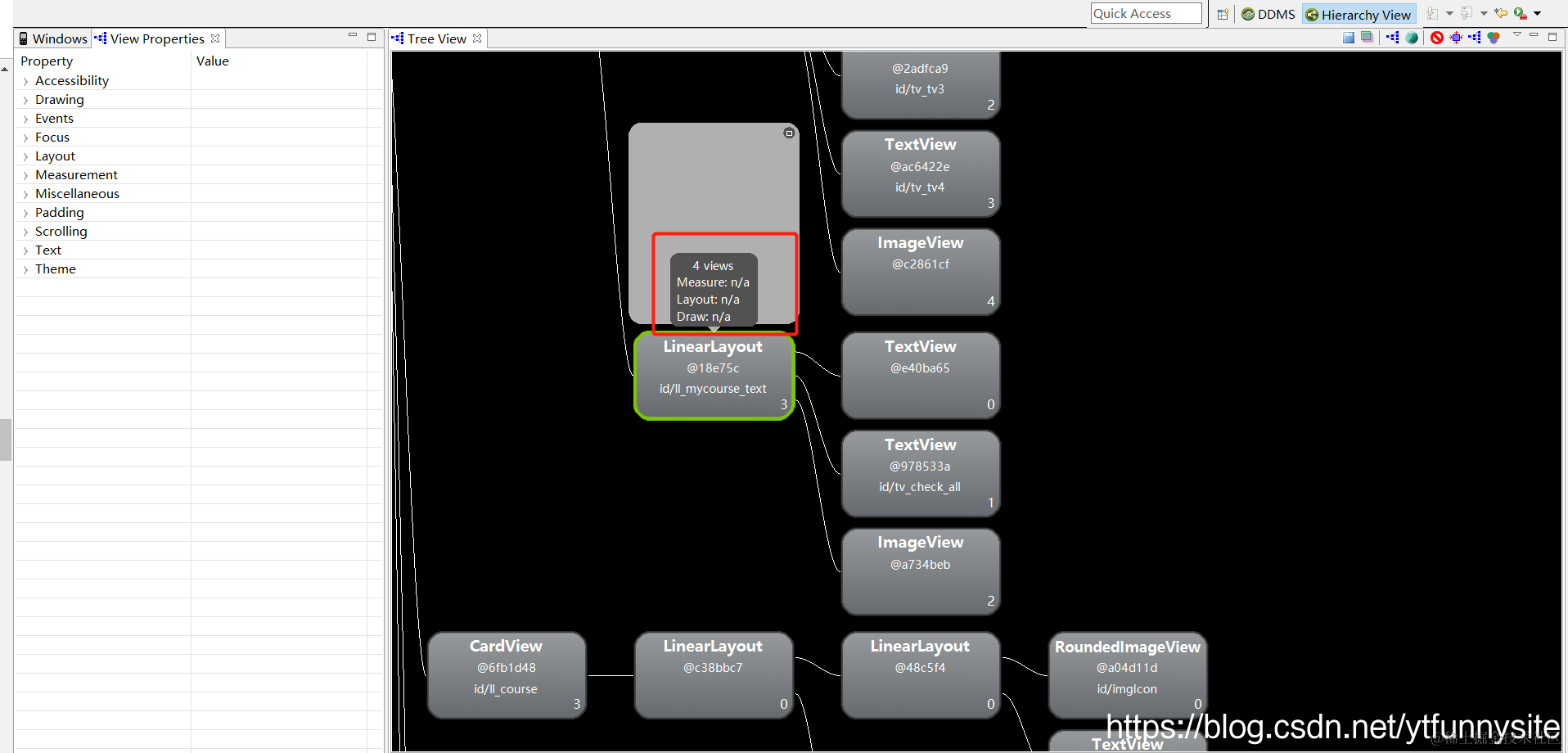
Task: Expand the Text property group
Action: click(25, 250)
